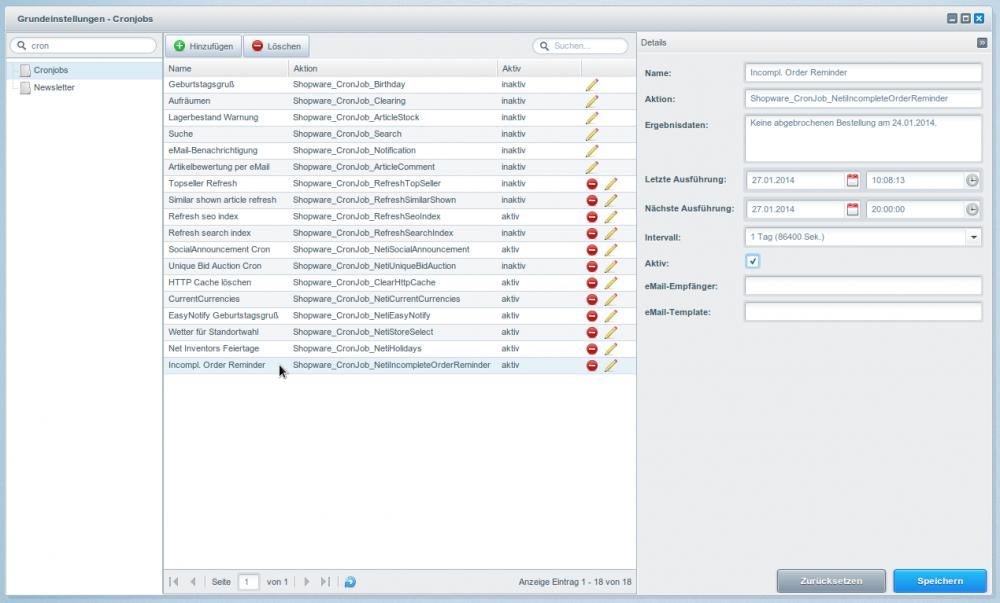The height and width of the screenshot is (603, 1000).
Task: Click the eMail-Empfänger input field
Action: click(x=863, y=286)
